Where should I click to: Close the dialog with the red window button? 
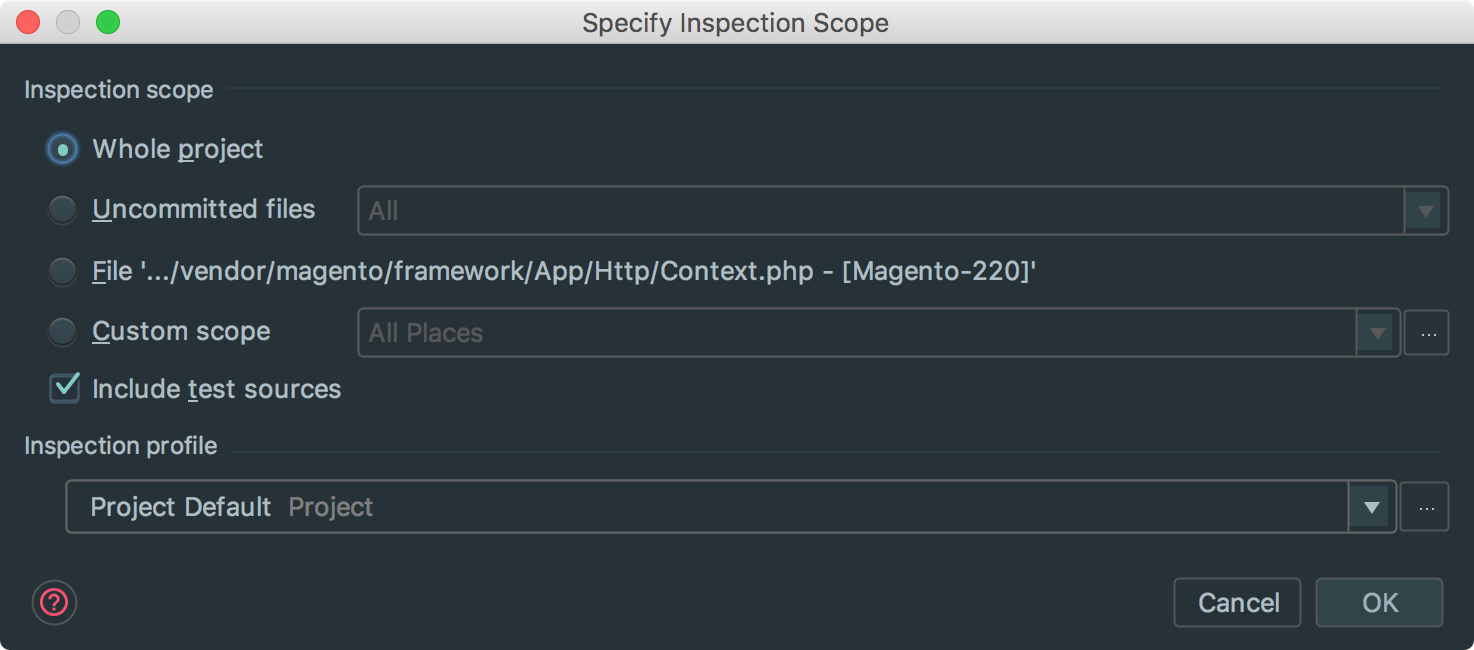coord(28,22)
